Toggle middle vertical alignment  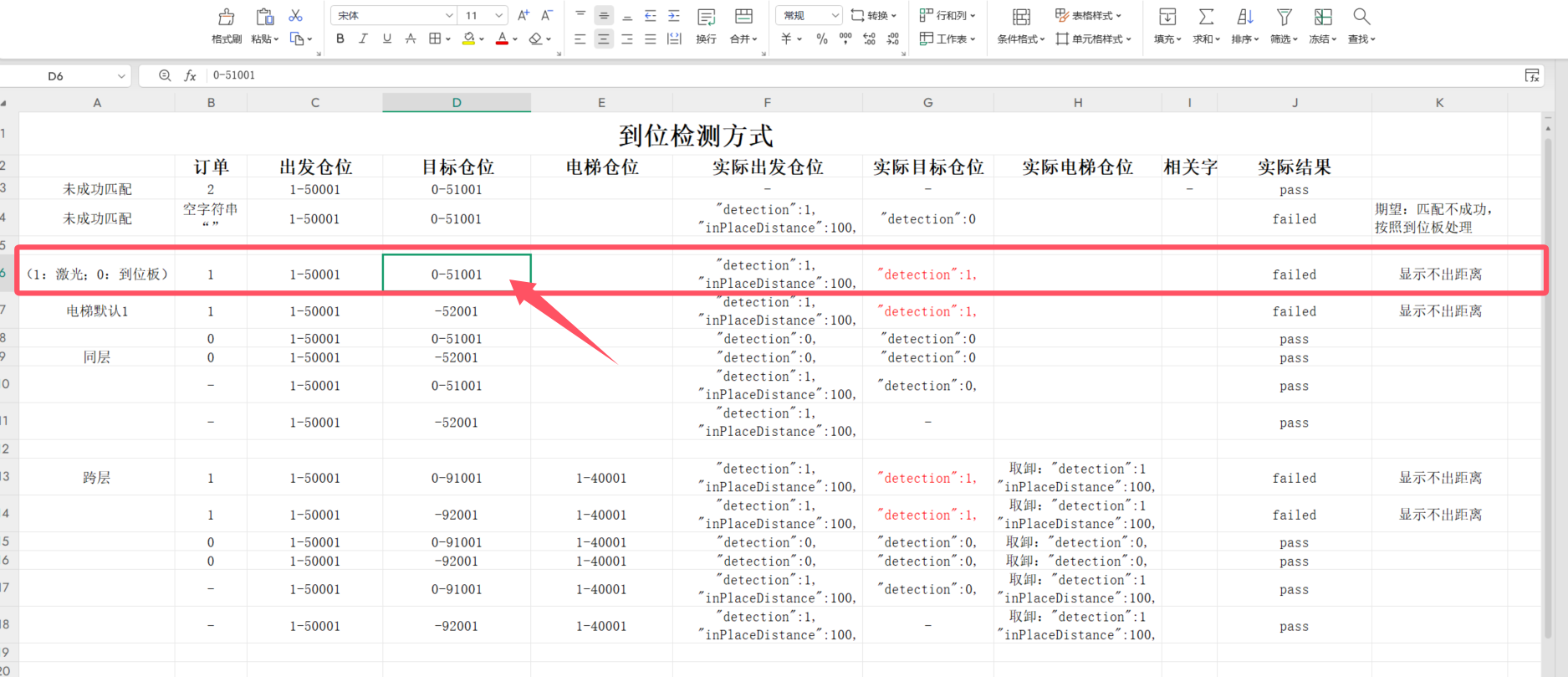click(x=604, y=15)
